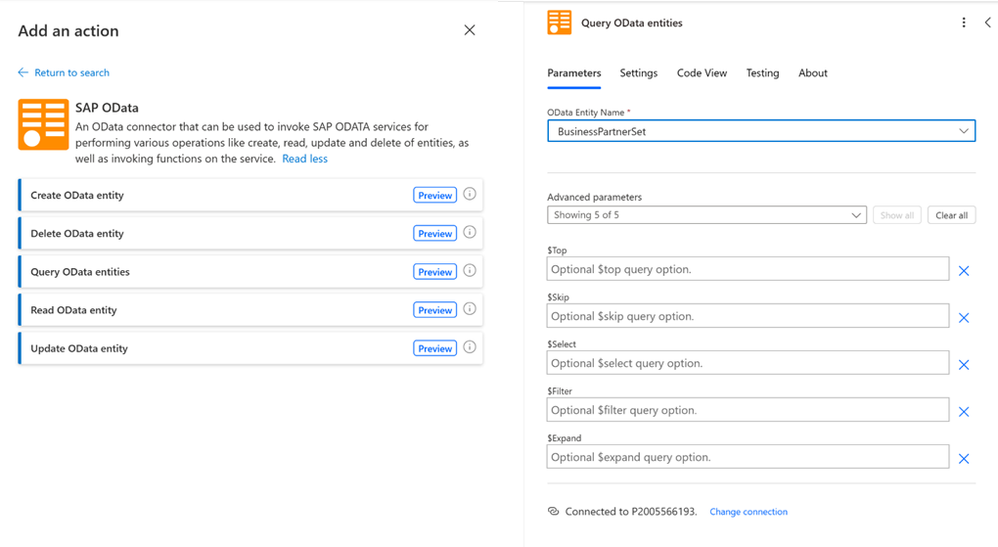This screenshot has width=998, height=547.
Task: Remove the $Select parameter with X icon
Action: (x=964, y=365)
